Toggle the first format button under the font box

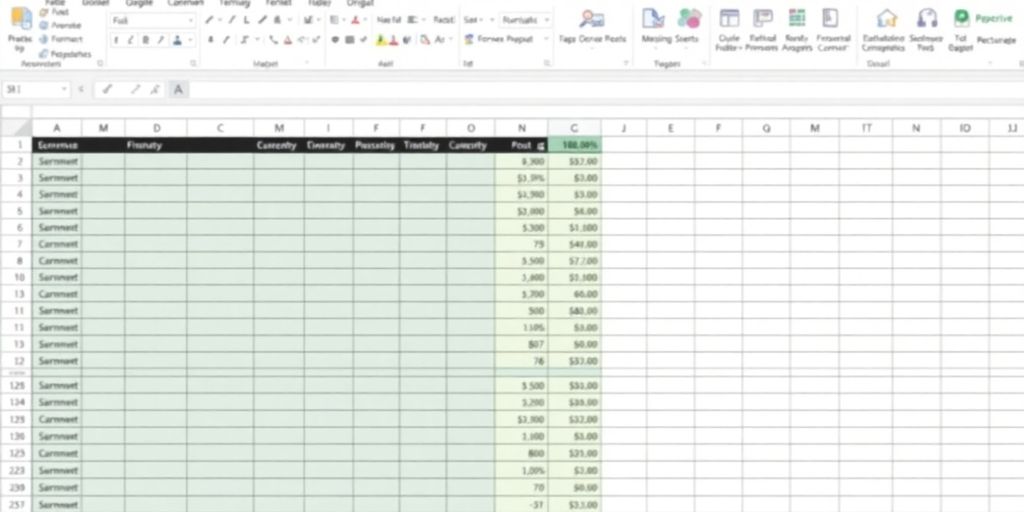116,40
